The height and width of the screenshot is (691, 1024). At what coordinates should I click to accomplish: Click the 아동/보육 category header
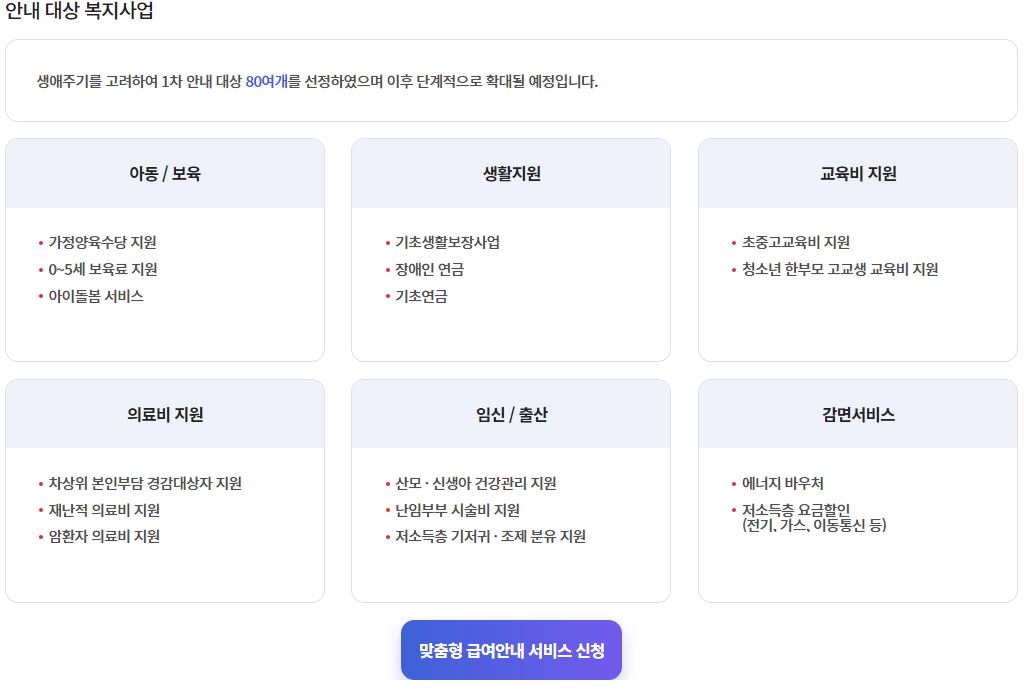point(164,172)
